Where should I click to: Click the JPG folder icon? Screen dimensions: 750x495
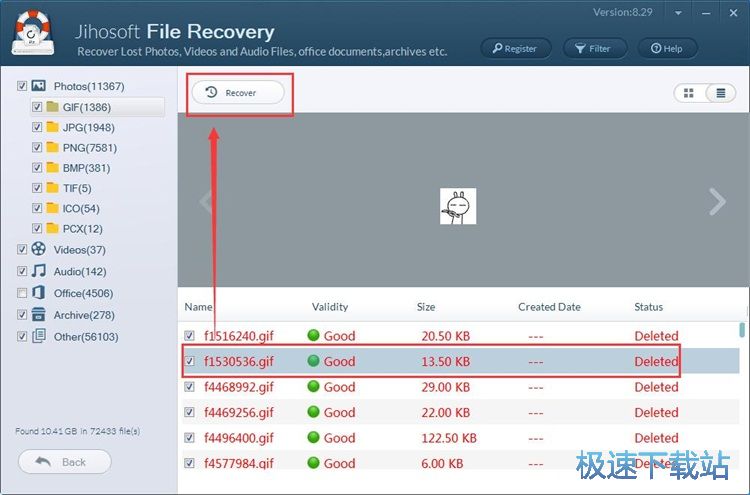(53, 127)
